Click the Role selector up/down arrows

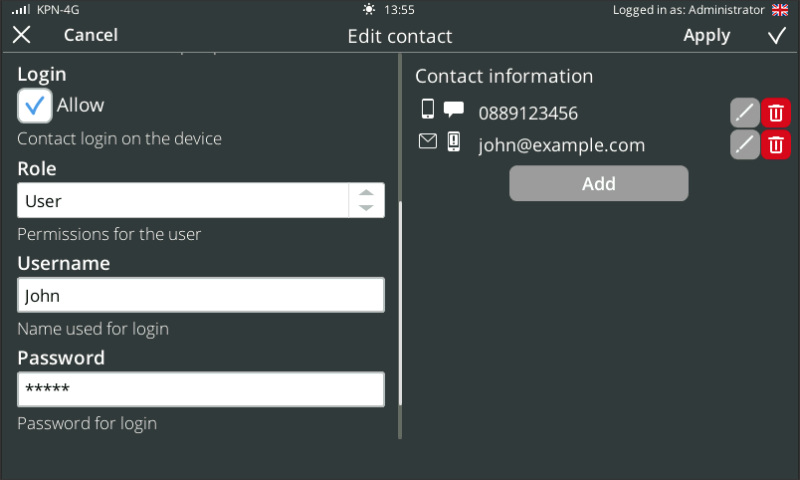[x=366, y=201]
